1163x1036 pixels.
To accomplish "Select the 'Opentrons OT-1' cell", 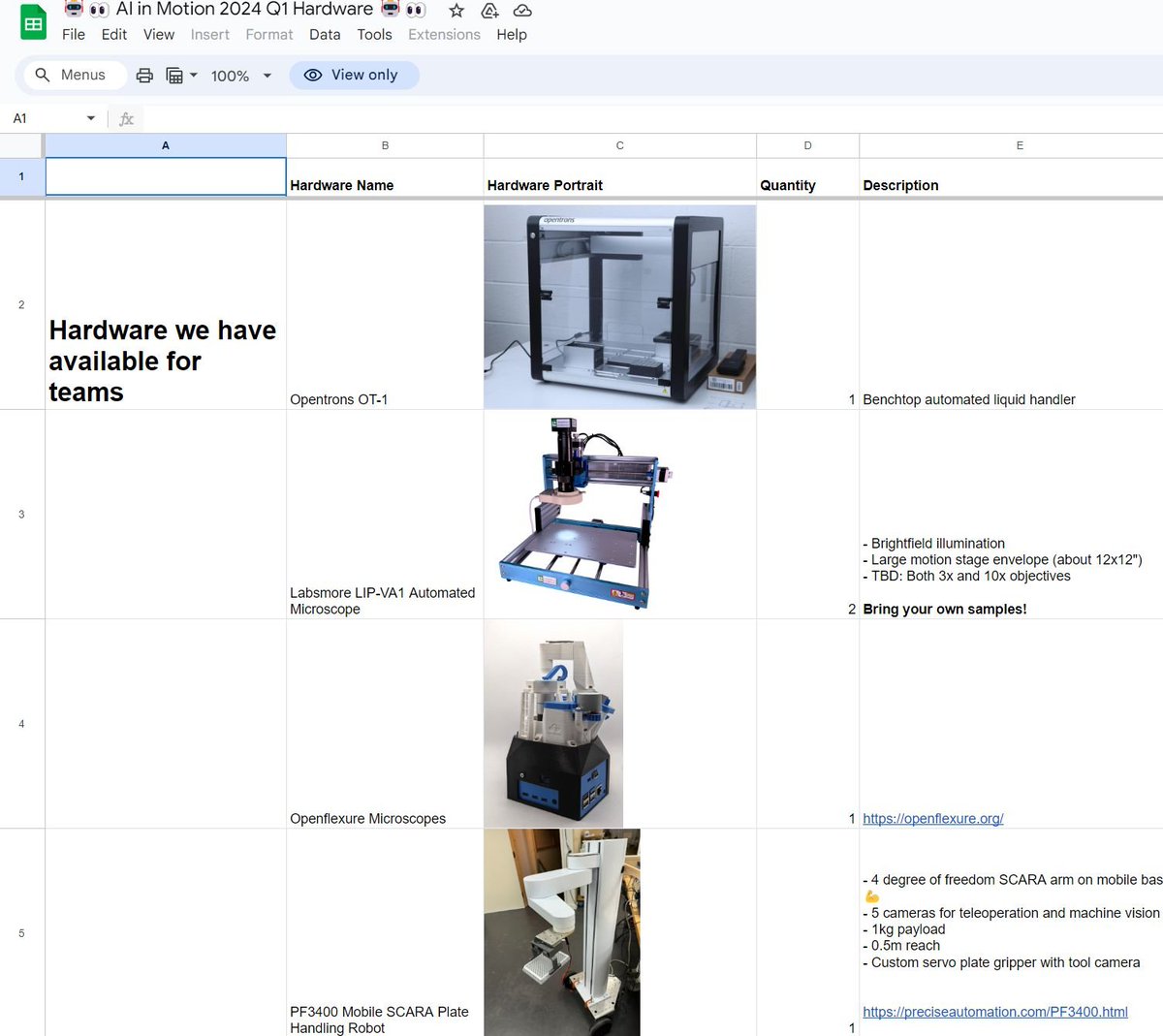I will pos(385,304).
